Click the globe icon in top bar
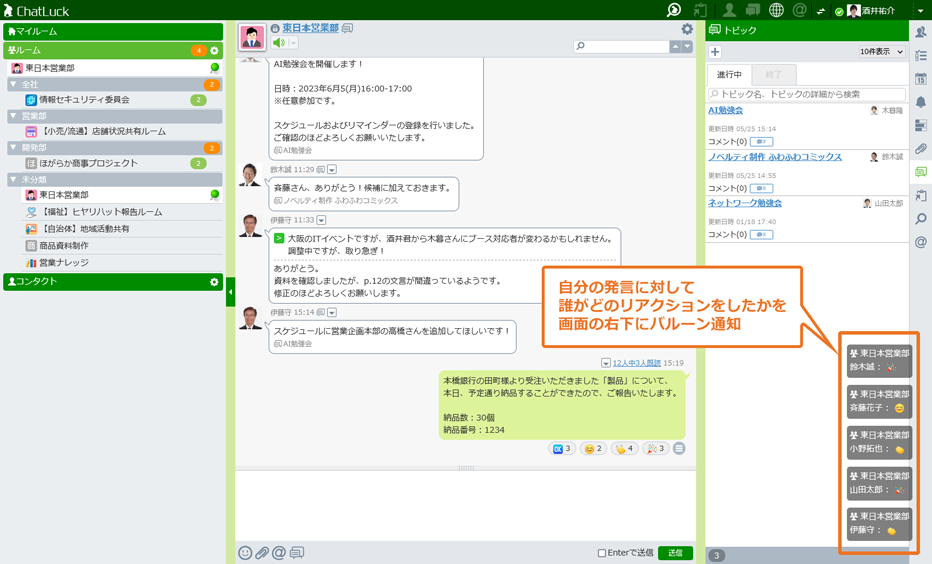This screenshot has height=564, width=932. click(x=776, y=10)
